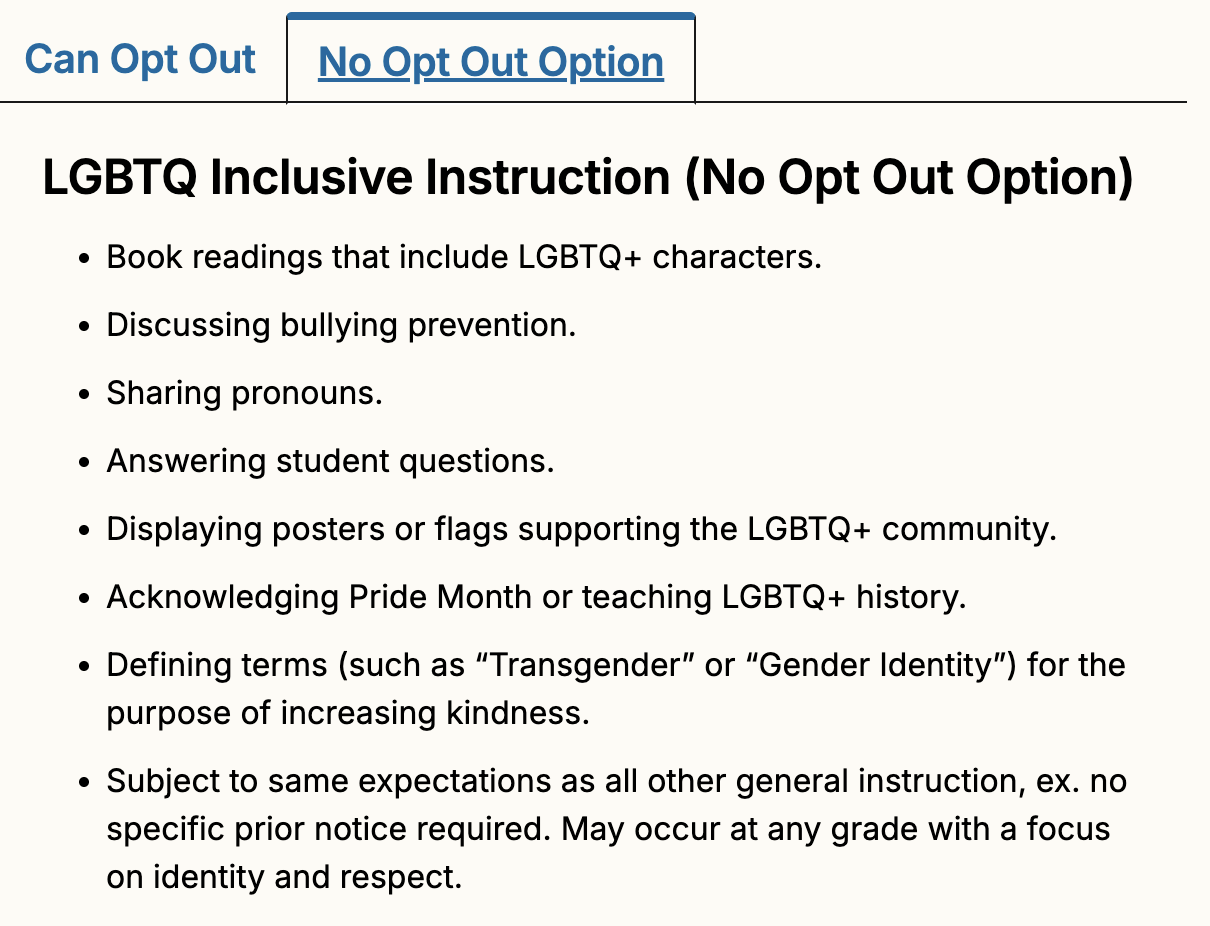Click "Answering student questions" list item

coord(330,461)
